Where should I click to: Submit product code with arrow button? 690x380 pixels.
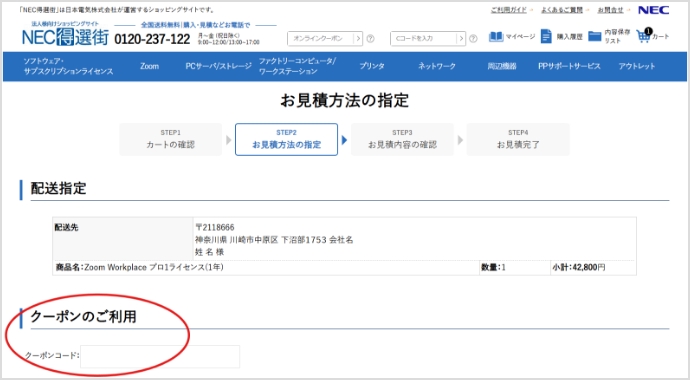[461, 39]
